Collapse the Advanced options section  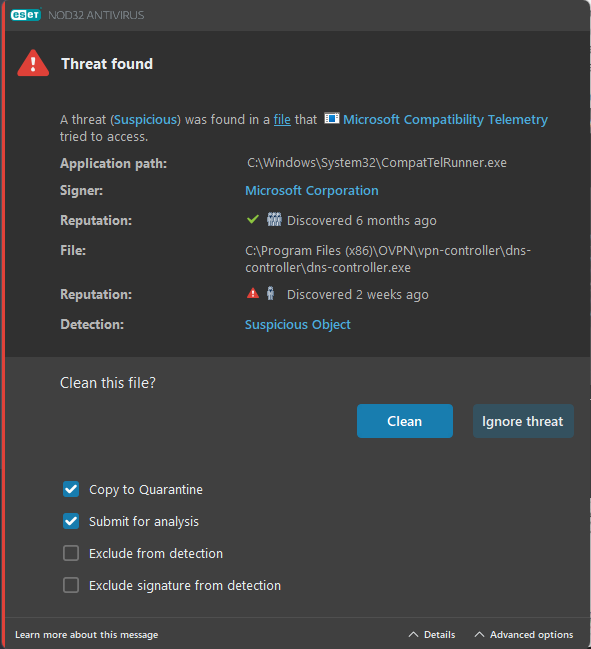tap(524, 635)
